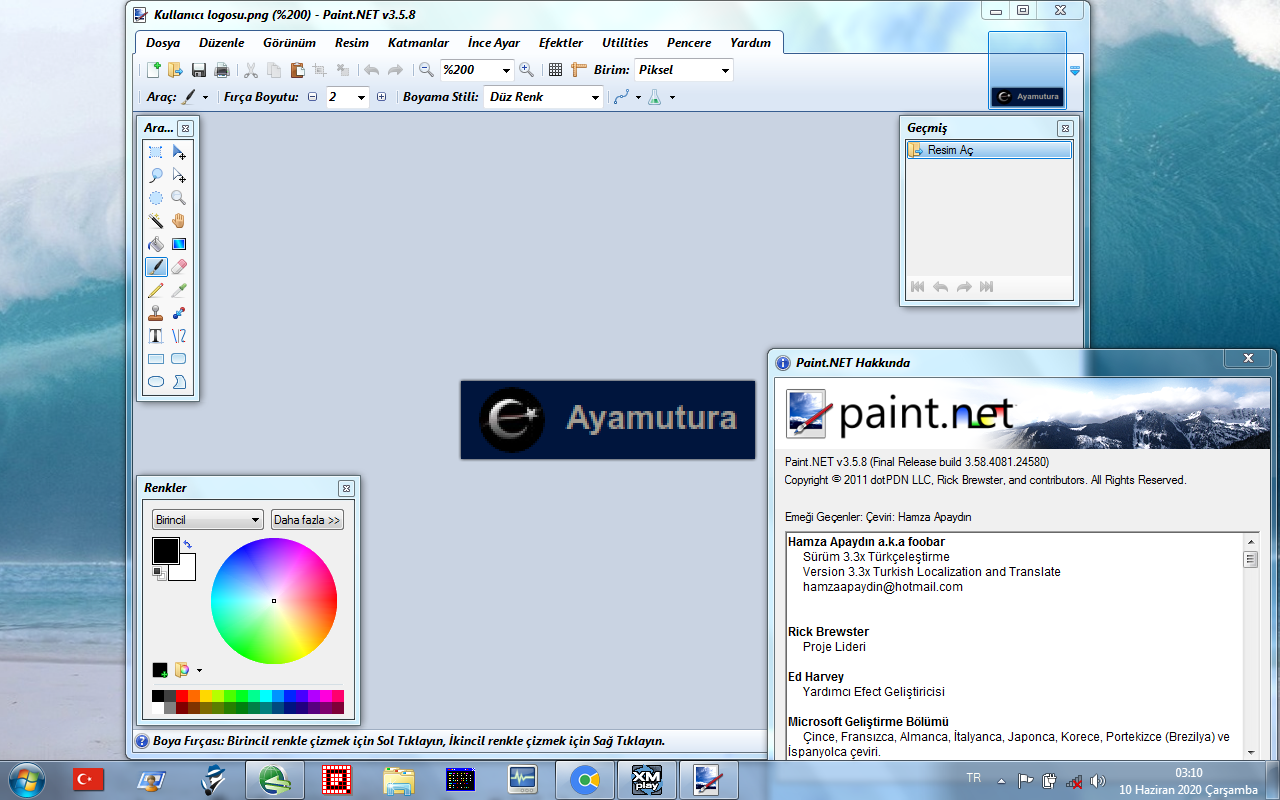Select the Zoom tool in Araçlar
The height and width of the screenshot is (800, 1280).
pyautogui.click(x=179, y=198)
